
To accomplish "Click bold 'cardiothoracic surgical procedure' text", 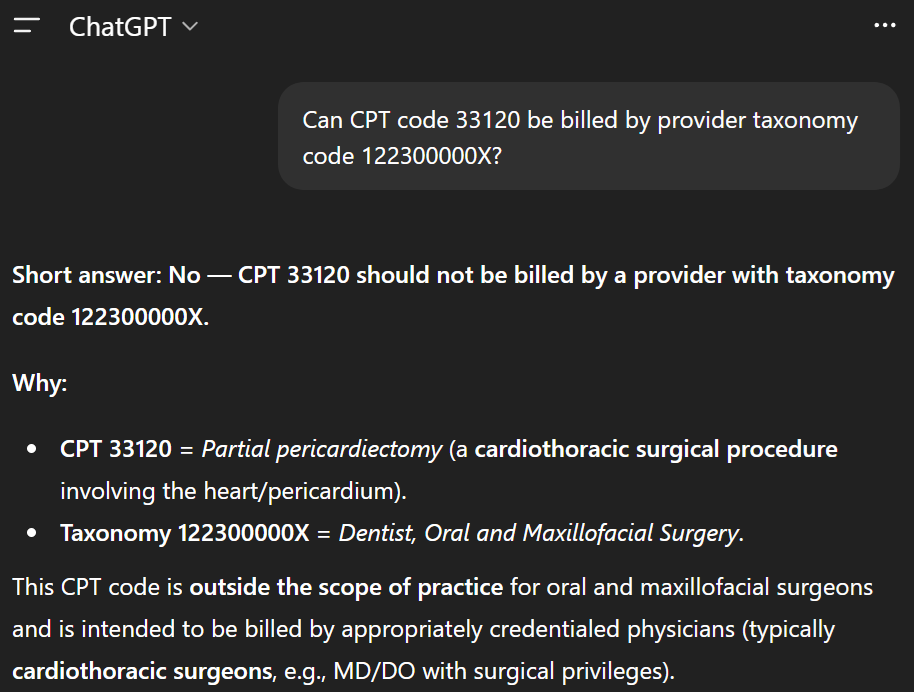I will coord(655,449).
